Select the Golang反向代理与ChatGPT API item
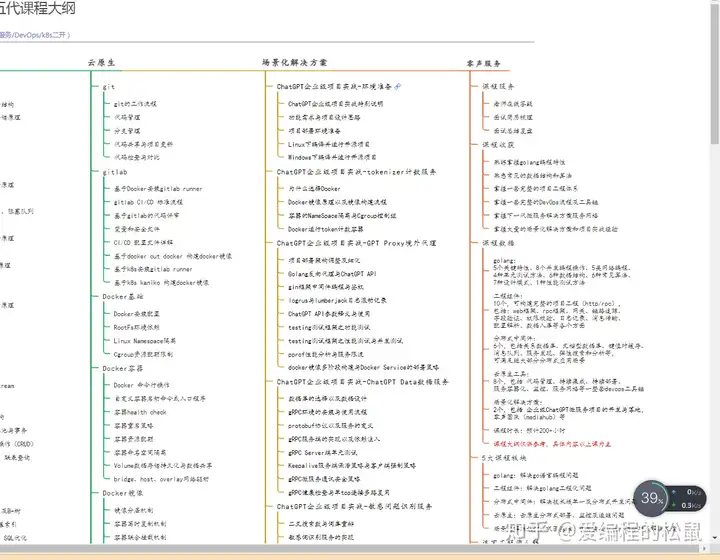Image resolution: width=720 pixels, height=560 pixels. tap(332, 274)
